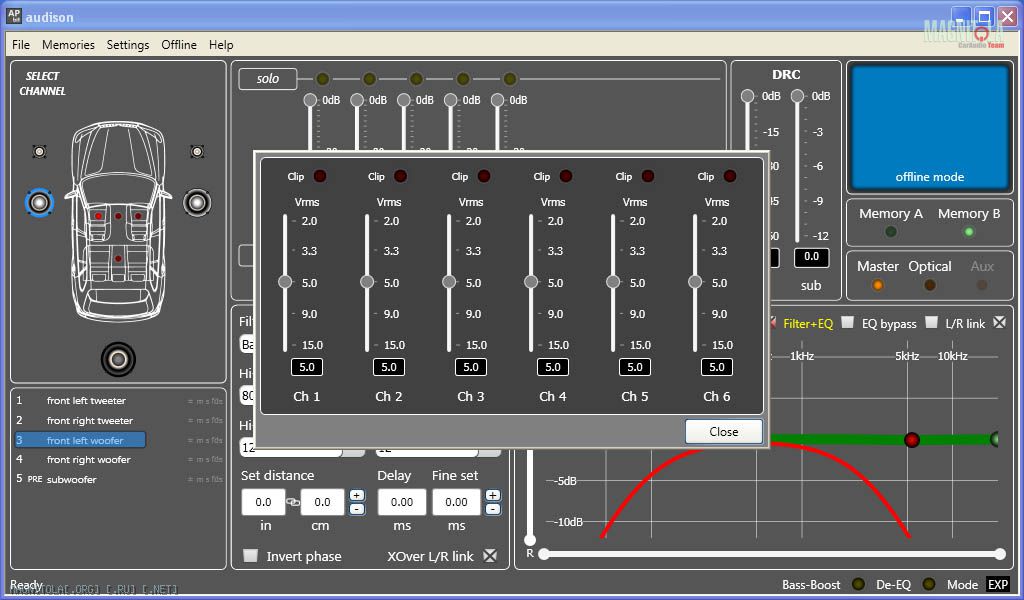Viewport: 1024px width, 600px height.
Task: Click the DRC sub value box 0.0
Action: 811,257
